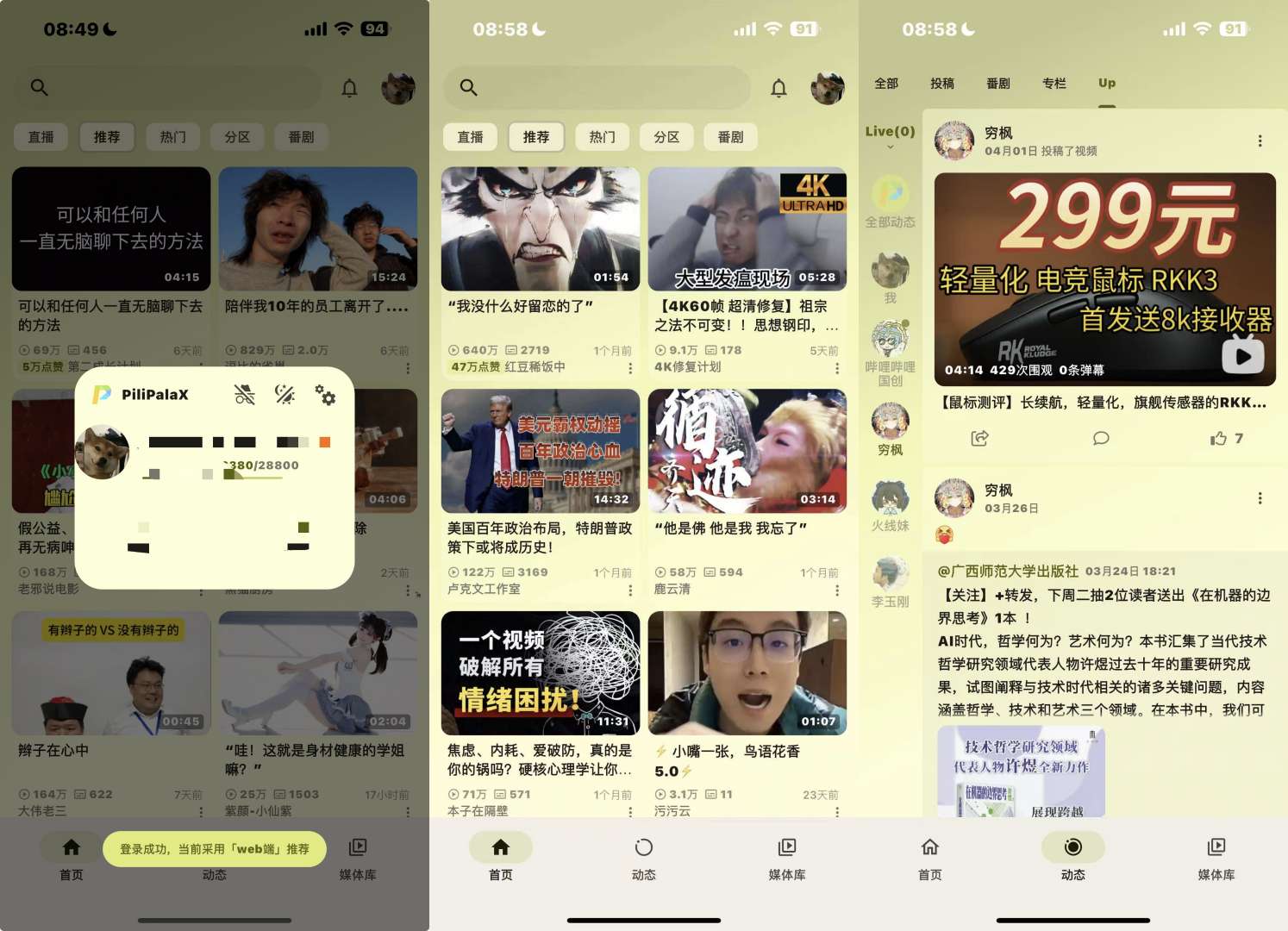Open more menu on 穷枫's 03月26日 post

point(1260,498)
